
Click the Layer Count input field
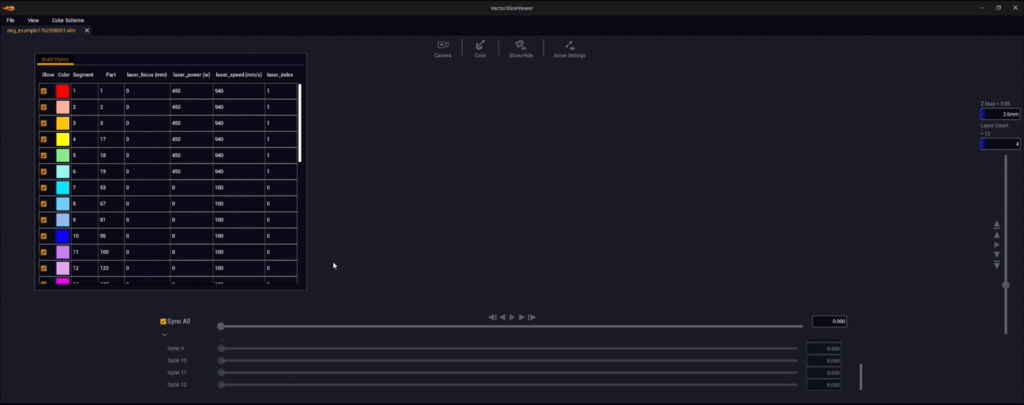(x=1000, y=144)
